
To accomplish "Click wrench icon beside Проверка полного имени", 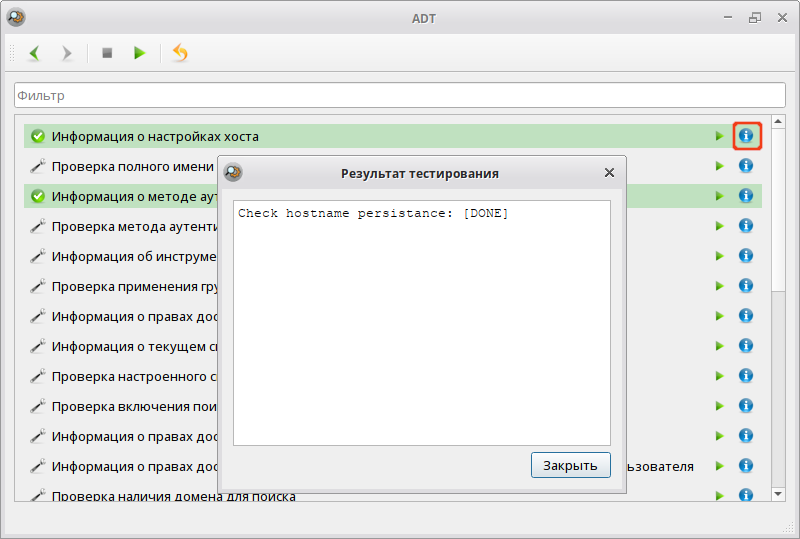I will (x=38, y=166).
